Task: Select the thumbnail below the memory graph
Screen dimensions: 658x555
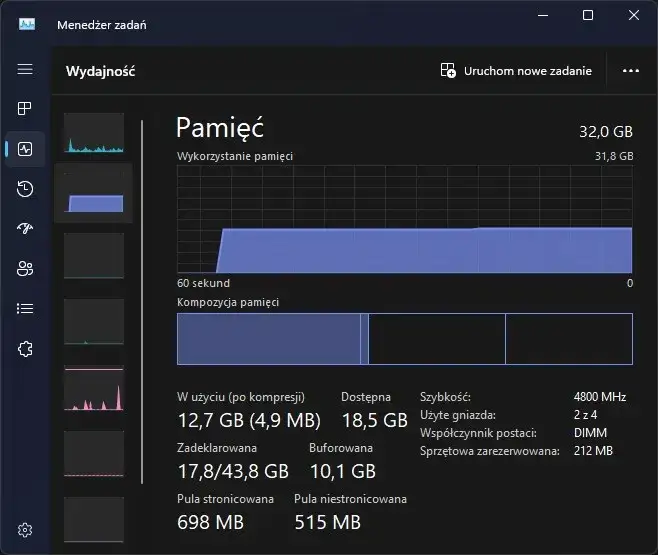Action: pyautogui.click(x=94, y=256)
